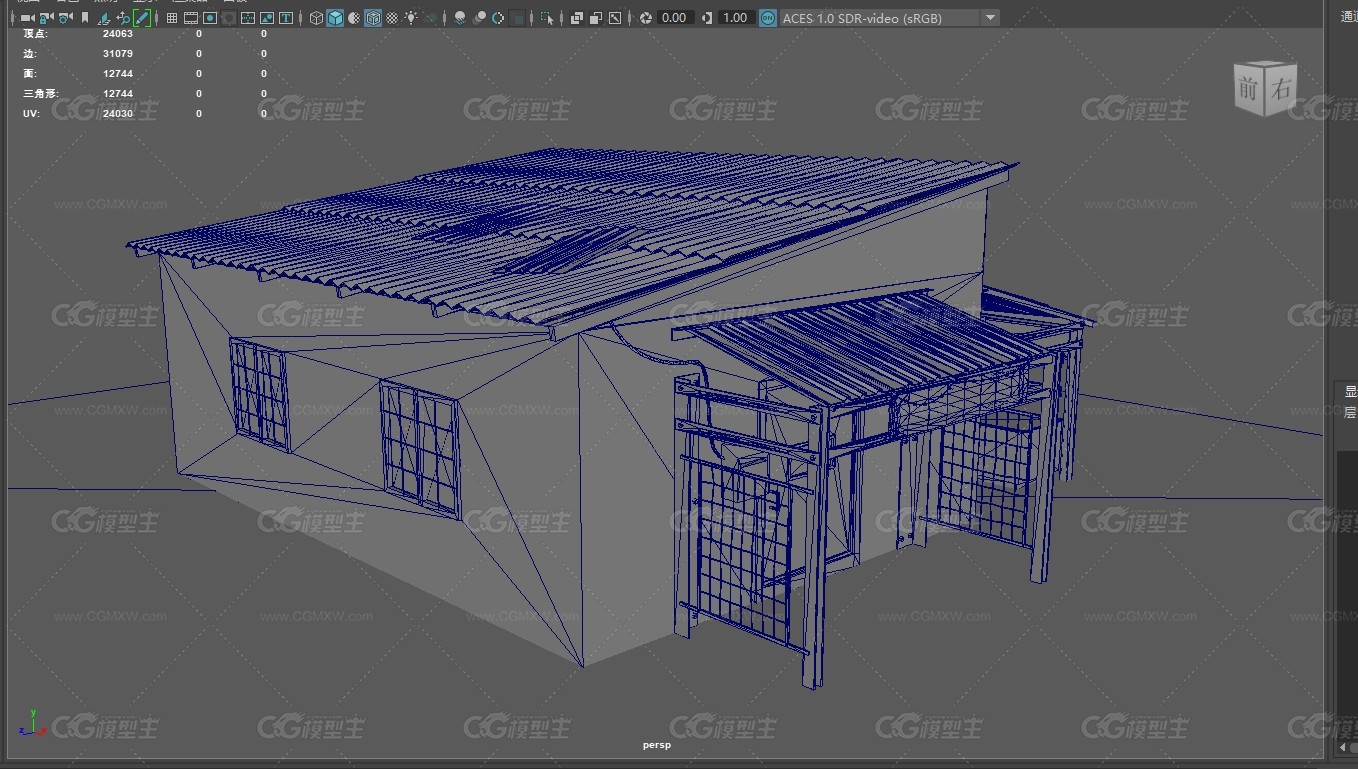Screen dimensions: 1358x769
Task: Toggle Use All Lights bulb icon
Action: 411,18
